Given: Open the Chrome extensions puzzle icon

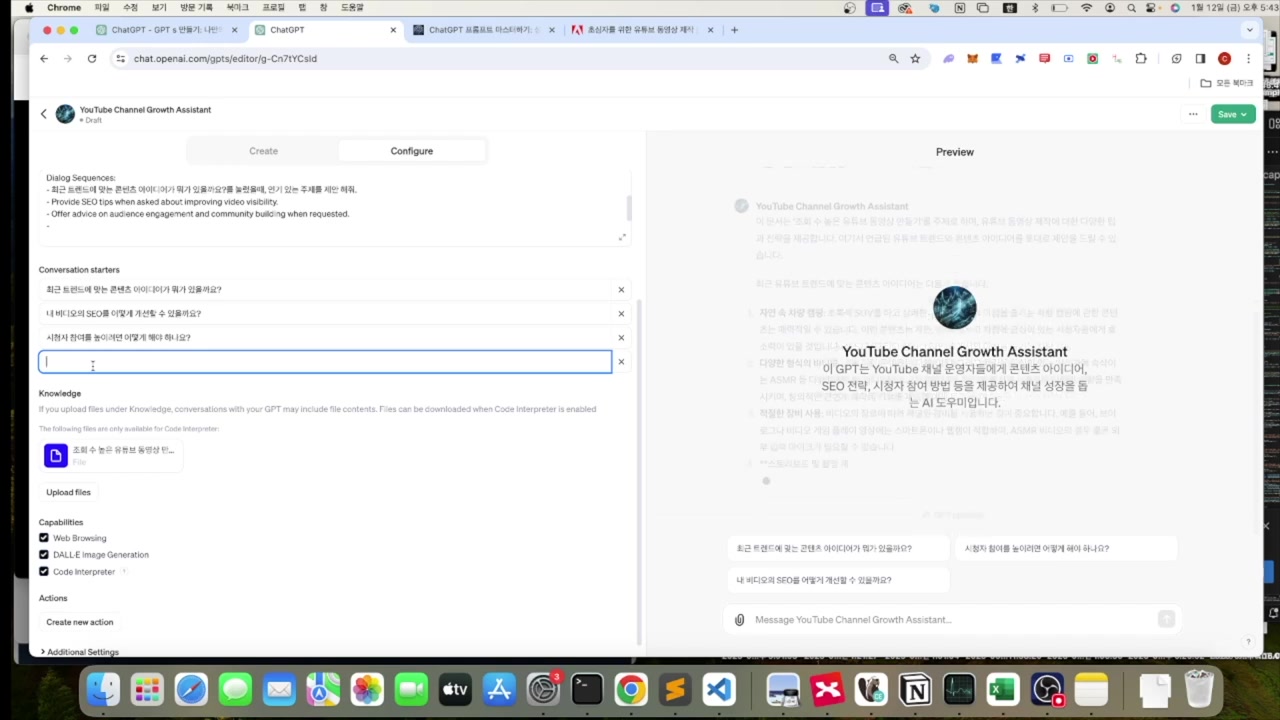Looking at the screenshot, I should pos(1141,59).
